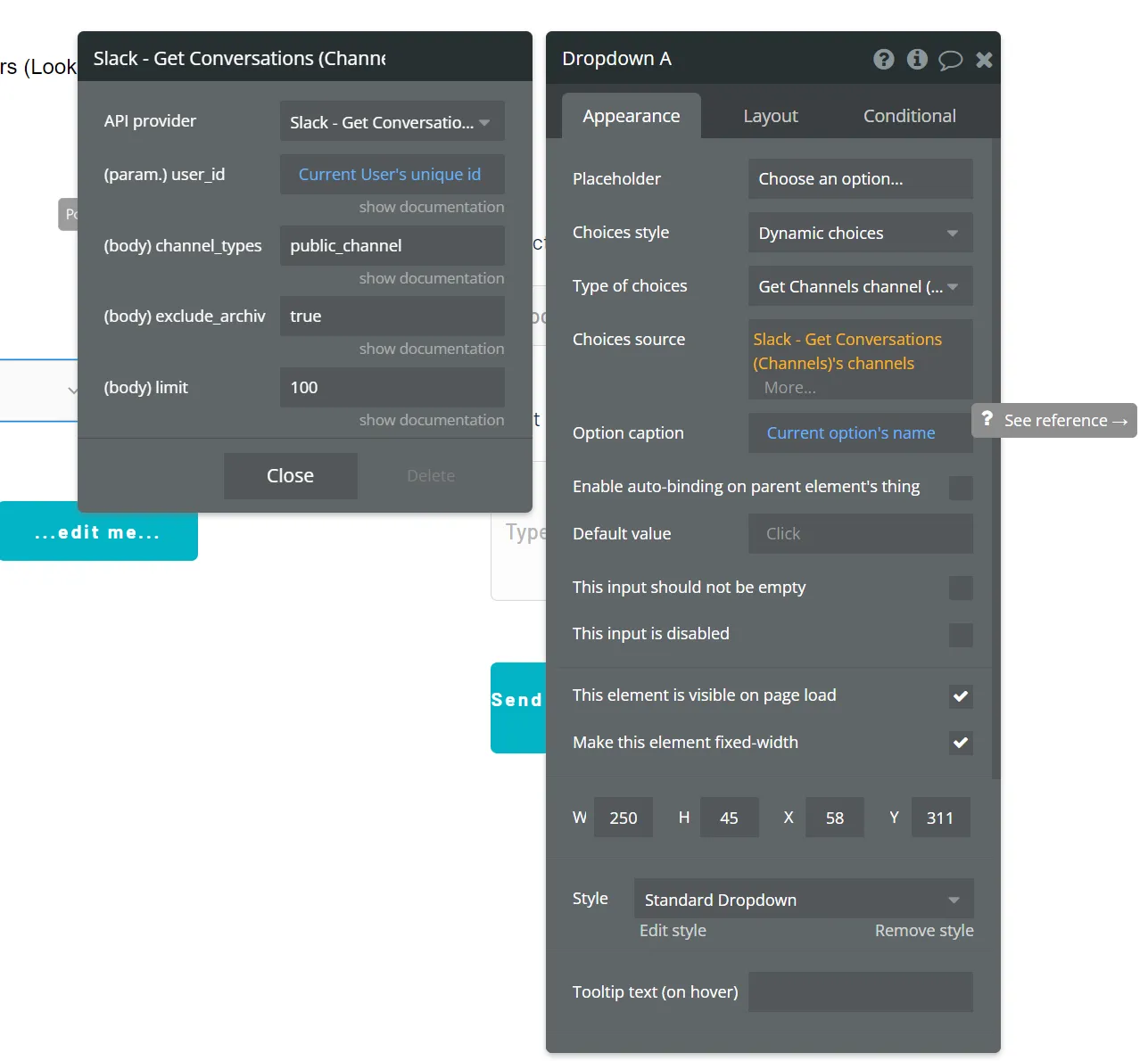
Task: Click the ...edit me... button on canvas
Action: click(x=97, y=531)
